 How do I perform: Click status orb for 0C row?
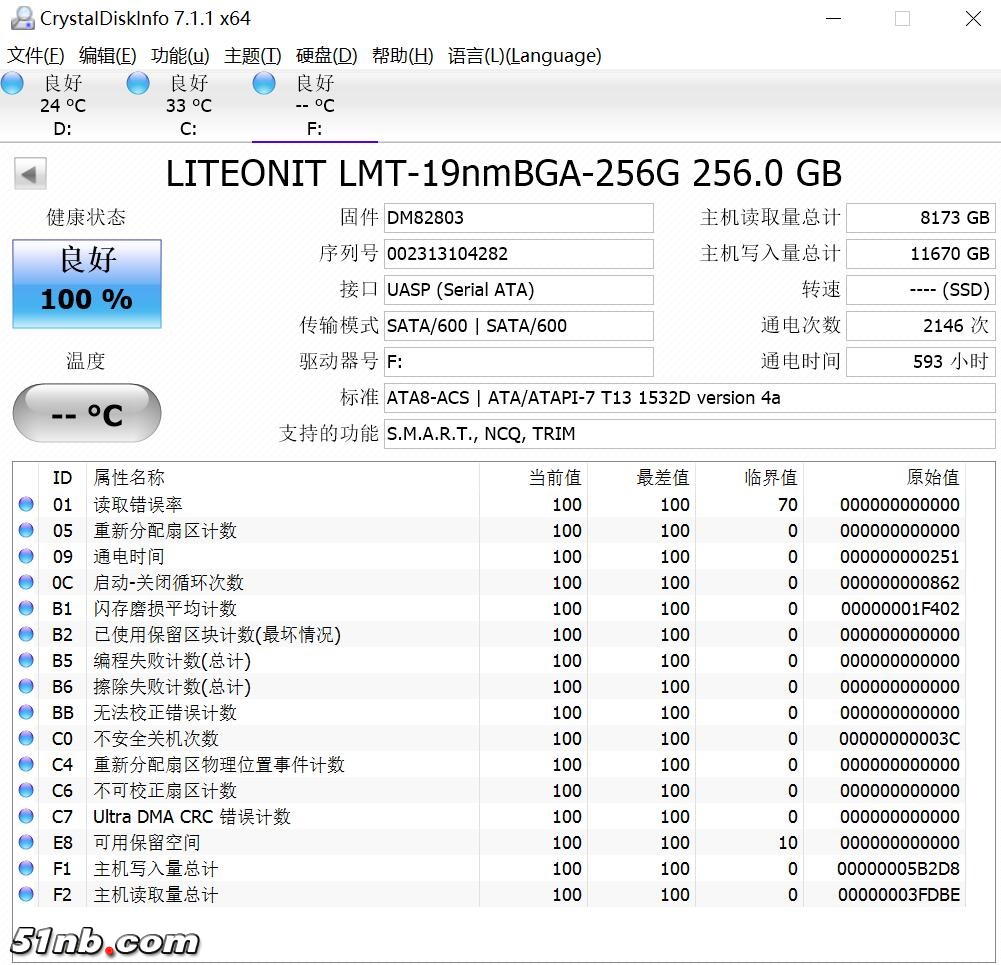[26, 582]
